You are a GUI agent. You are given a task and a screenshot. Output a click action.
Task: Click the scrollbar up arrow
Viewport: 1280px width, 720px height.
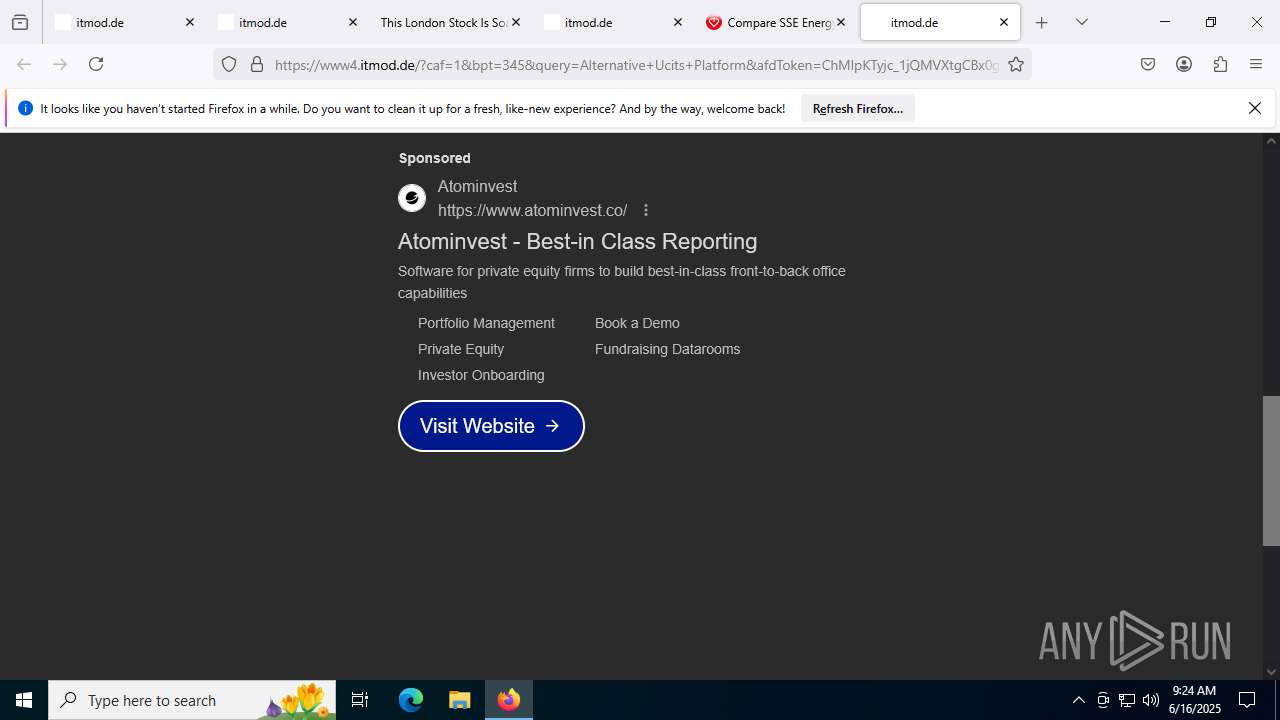[x=1271, y=141]
